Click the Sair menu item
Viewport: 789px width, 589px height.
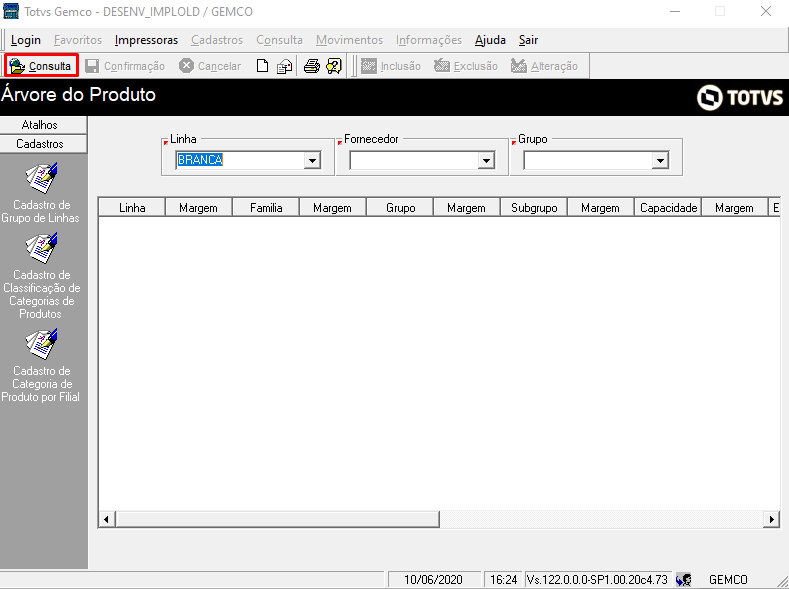(x=528, y=40)
